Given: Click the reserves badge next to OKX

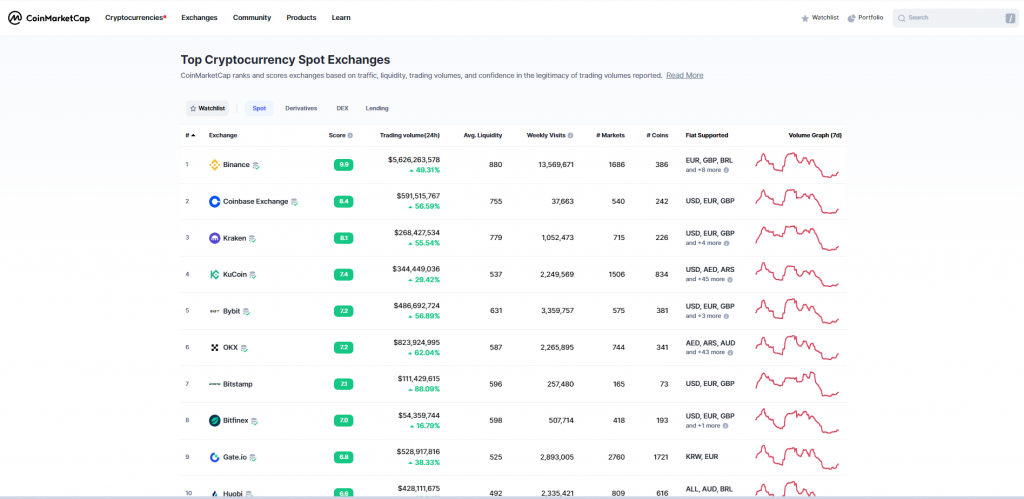Looking at the screenshot, I should (244, 348).
